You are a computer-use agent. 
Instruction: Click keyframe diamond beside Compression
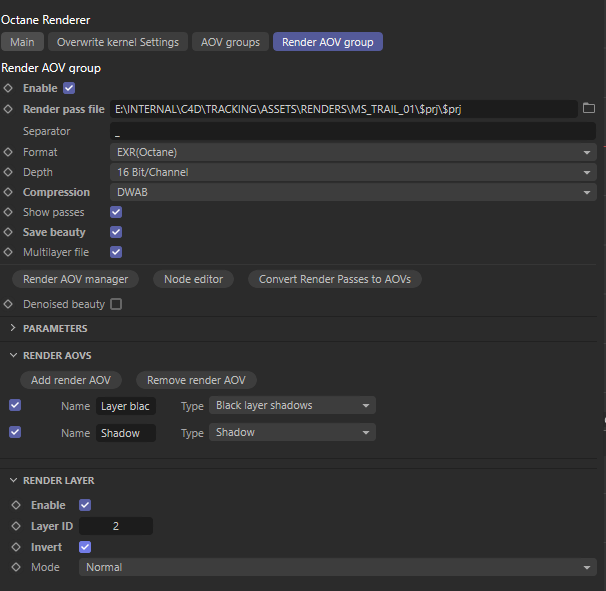coord(9,192)
